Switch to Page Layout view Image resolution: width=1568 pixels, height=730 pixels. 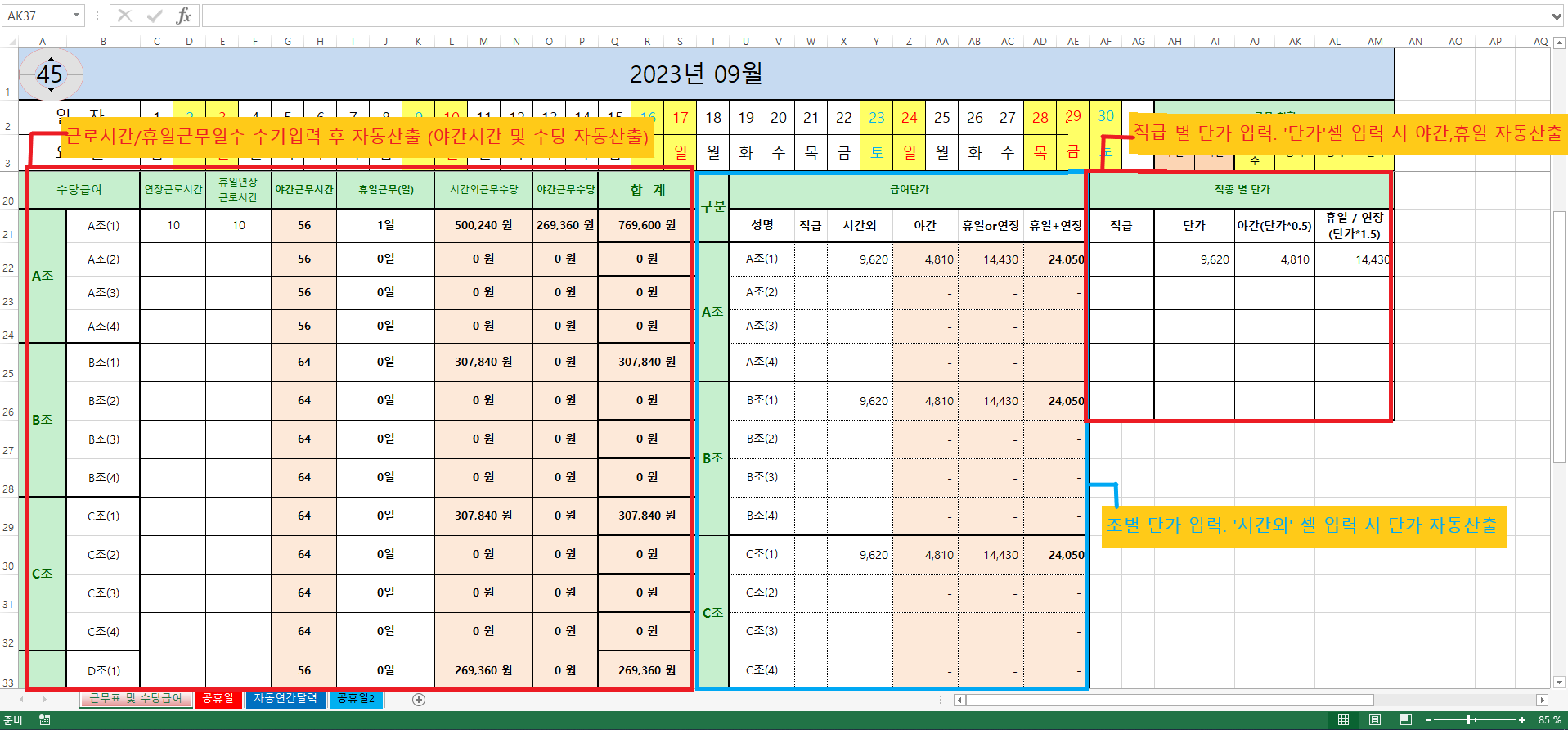(1375, 720)
